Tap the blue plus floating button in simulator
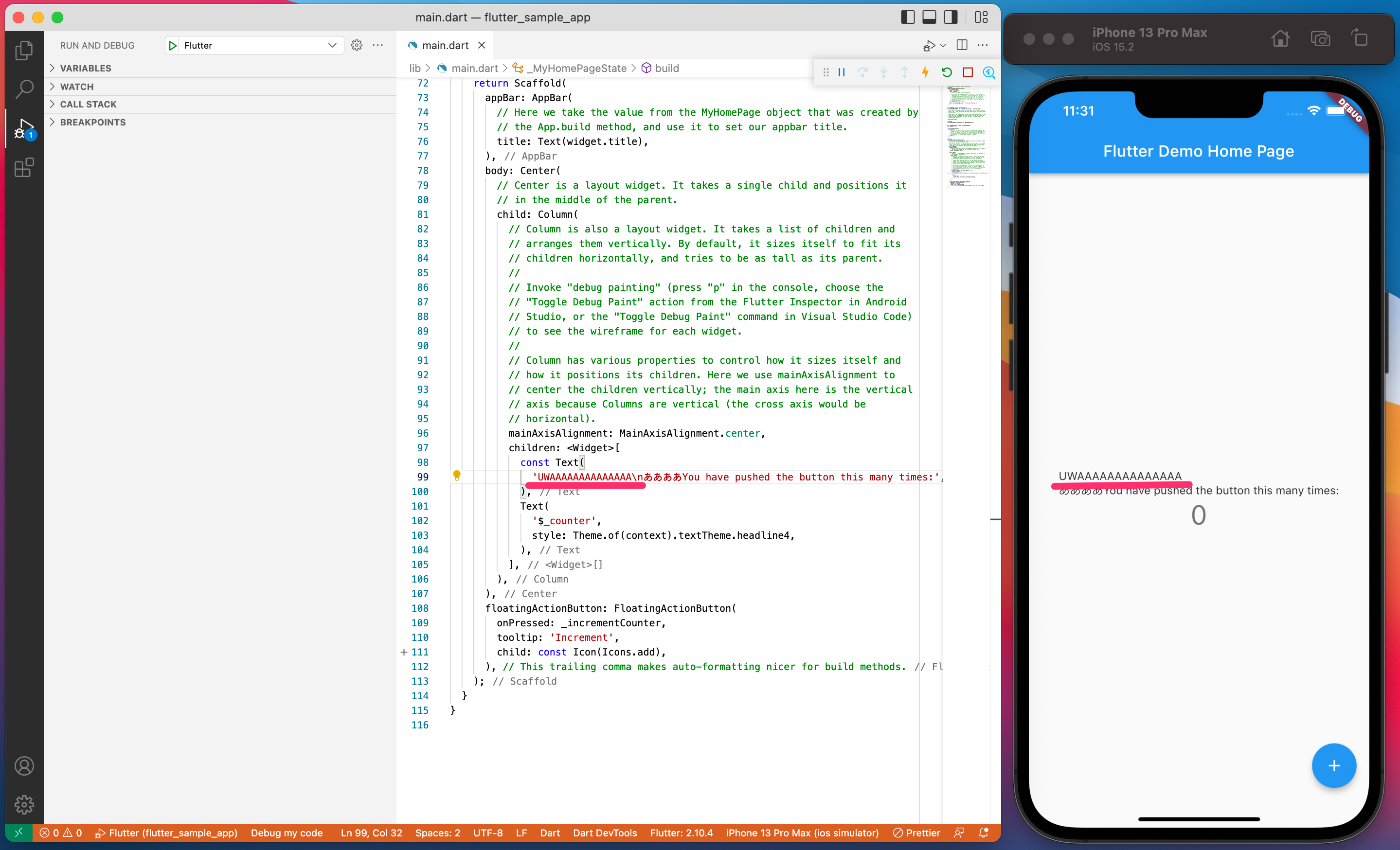The width and height of the screenshot is (1400, 850). (1333, 765)
